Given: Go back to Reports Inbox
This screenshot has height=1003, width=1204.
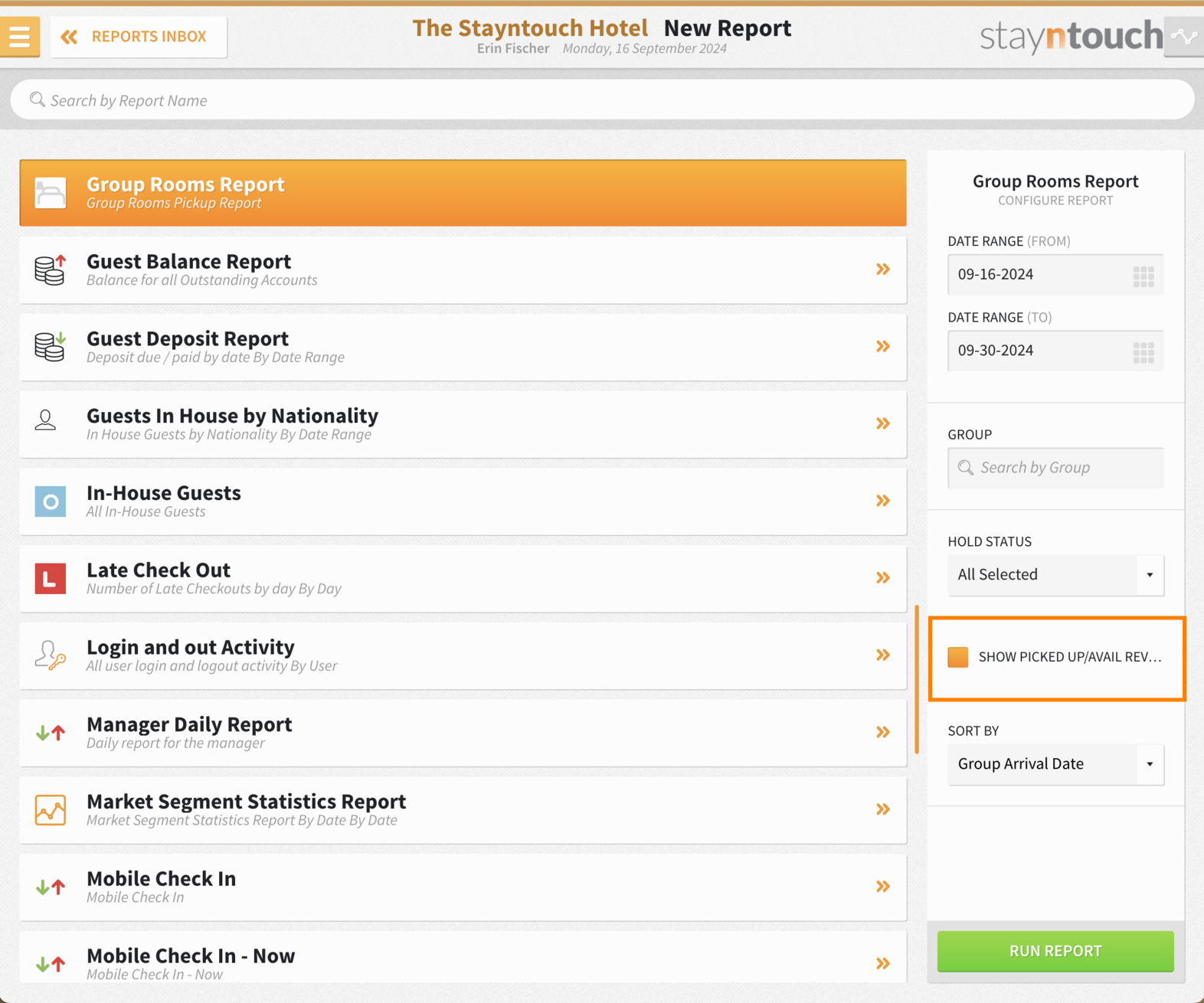Looking at the screenshot, I should pos(139,37).
